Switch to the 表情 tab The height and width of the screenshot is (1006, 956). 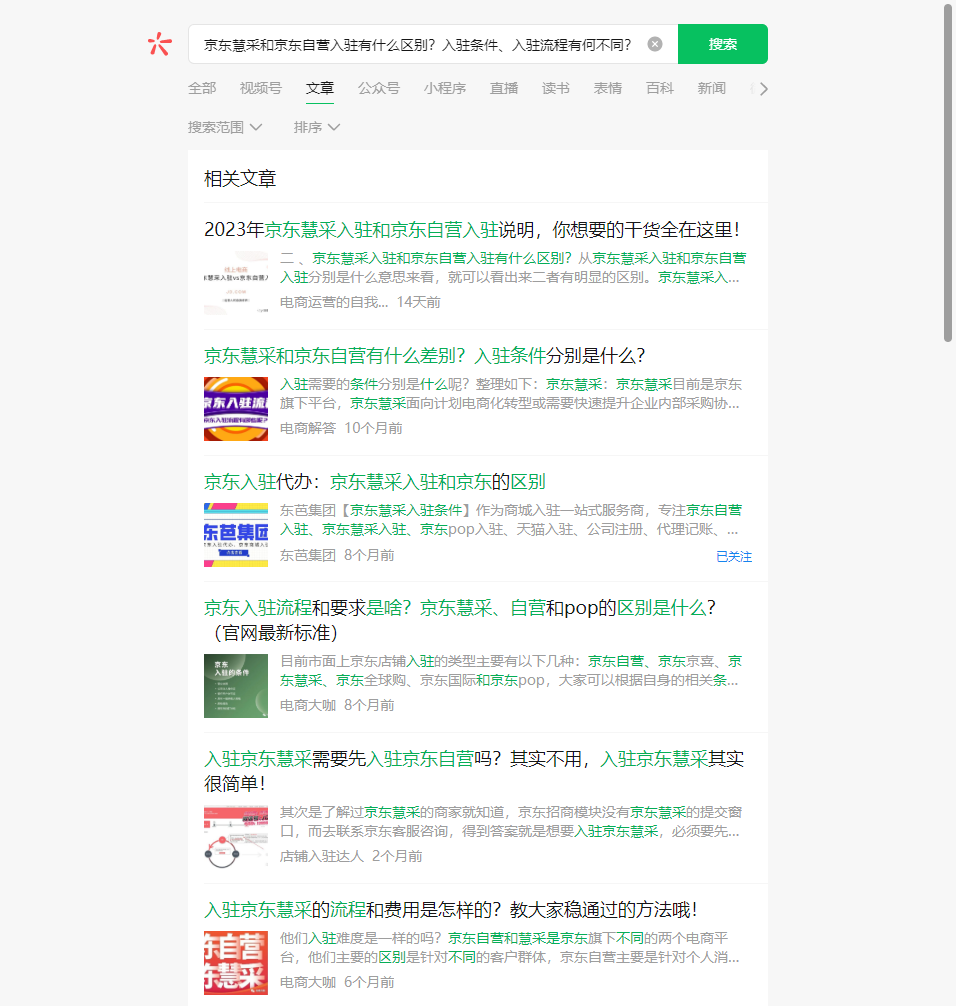608,89
